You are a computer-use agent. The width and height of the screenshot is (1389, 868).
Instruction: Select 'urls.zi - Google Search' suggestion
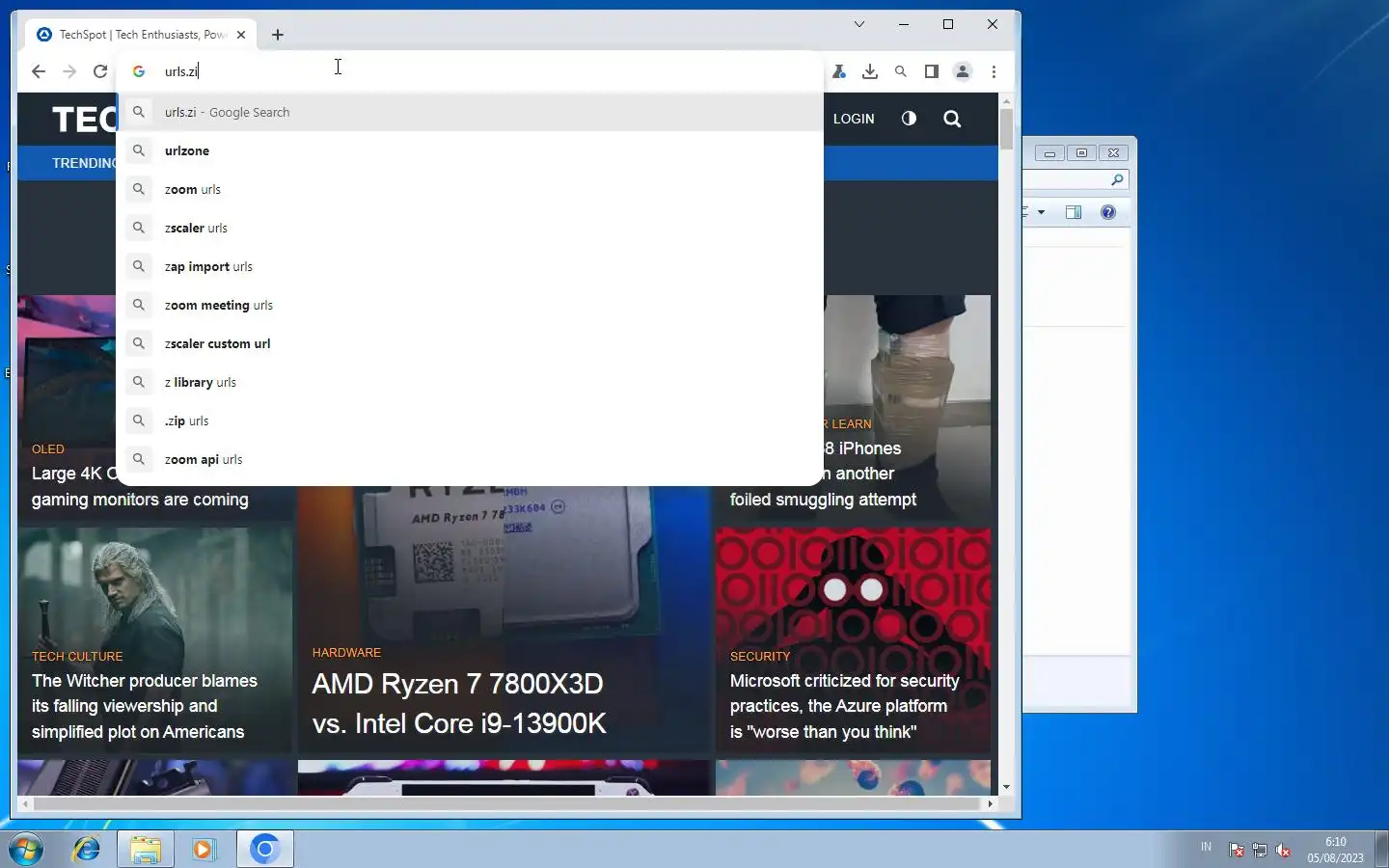pyautogui.click(x=470, y=112)
